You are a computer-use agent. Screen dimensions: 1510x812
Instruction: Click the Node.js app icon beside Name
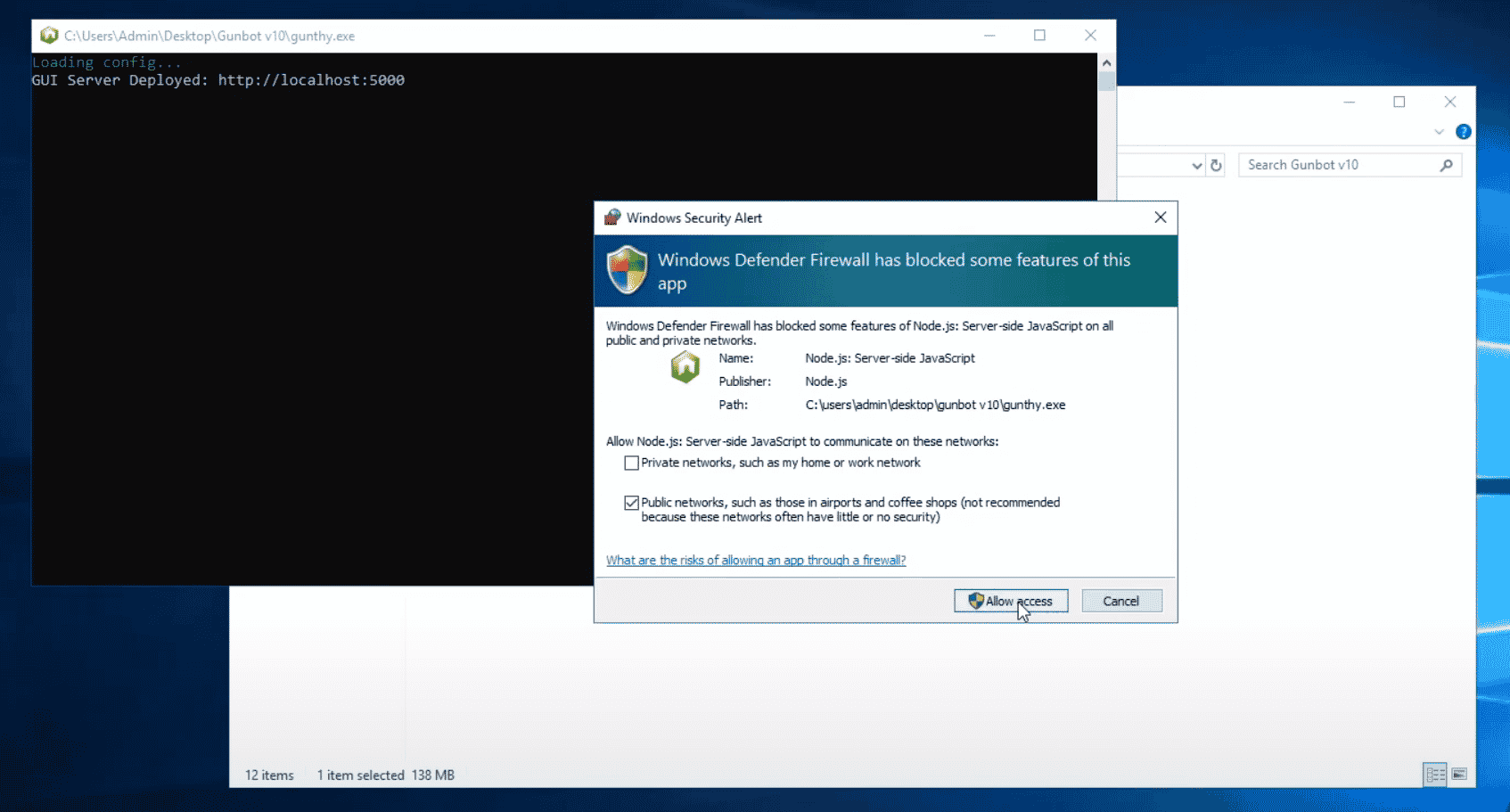pos(685,366)
